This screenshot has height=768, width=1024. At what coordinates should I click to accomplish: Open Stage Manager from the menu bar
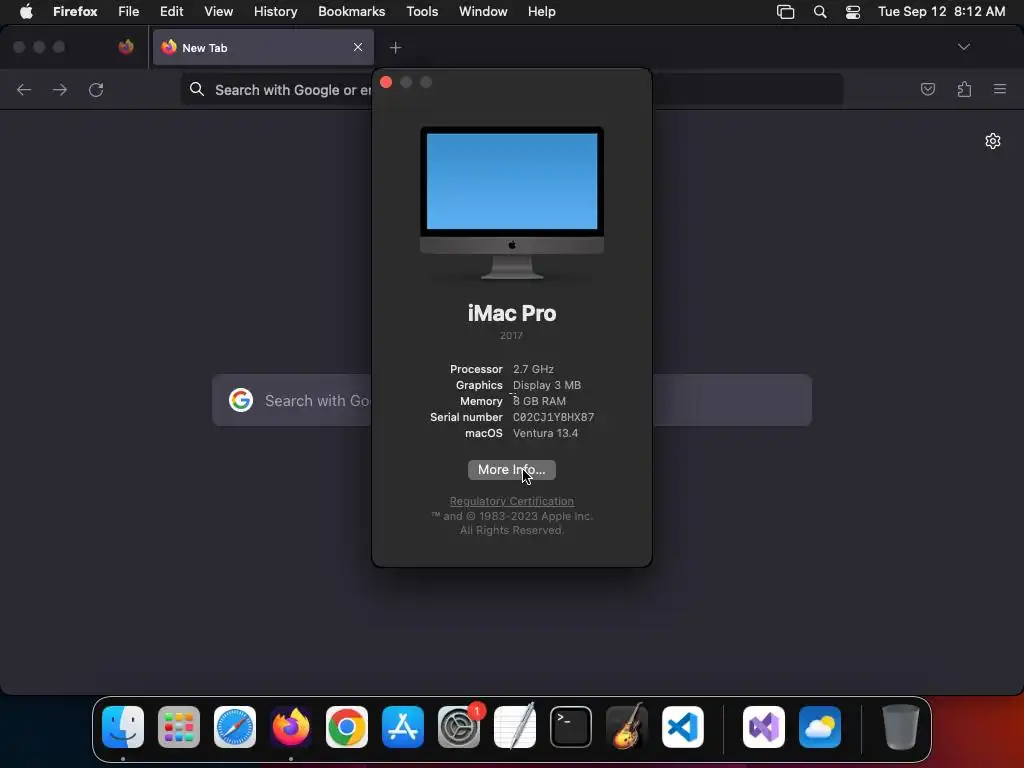785,12
